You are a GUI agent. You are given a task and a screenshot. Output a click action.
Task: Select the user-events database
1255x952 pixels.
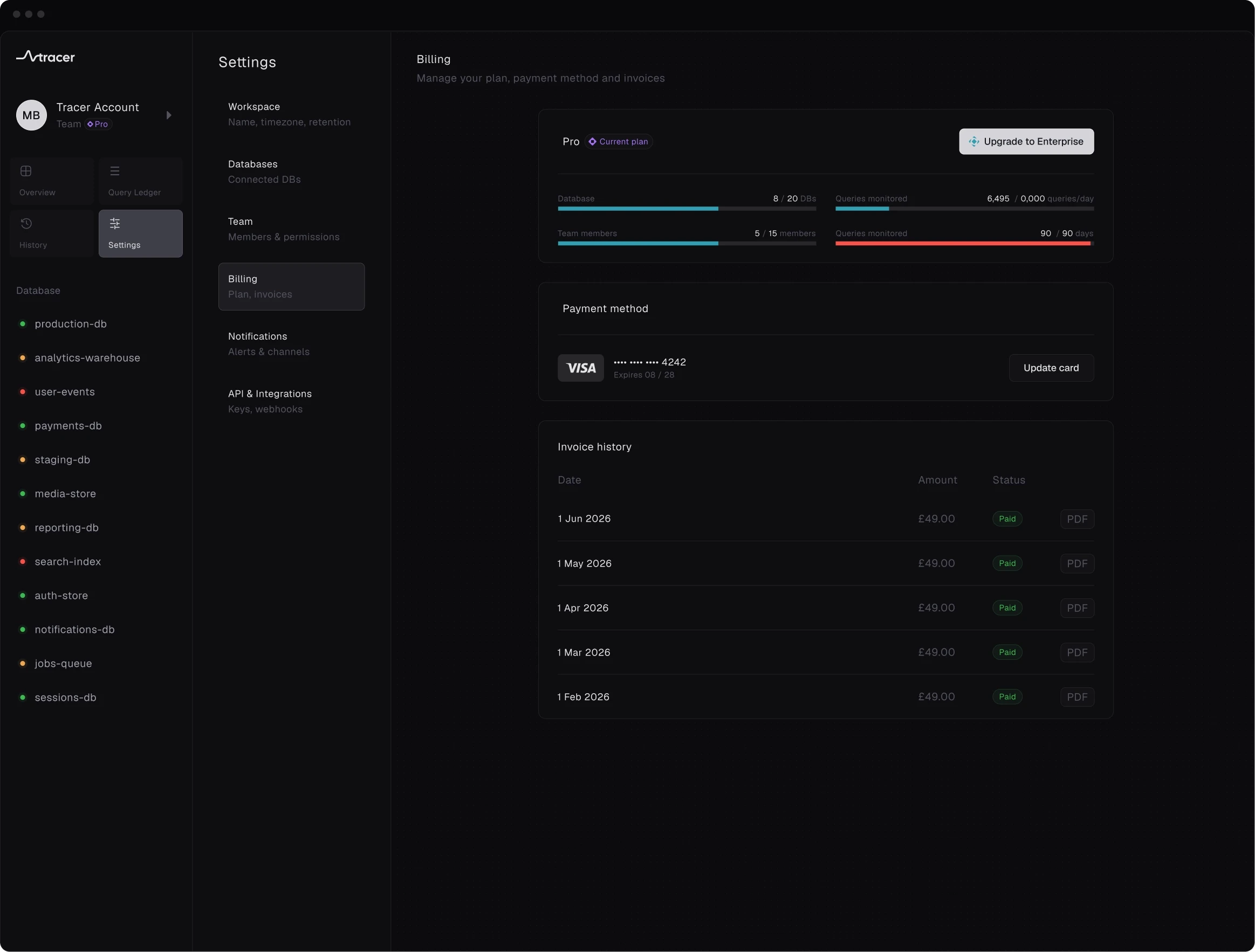[64, 392]
